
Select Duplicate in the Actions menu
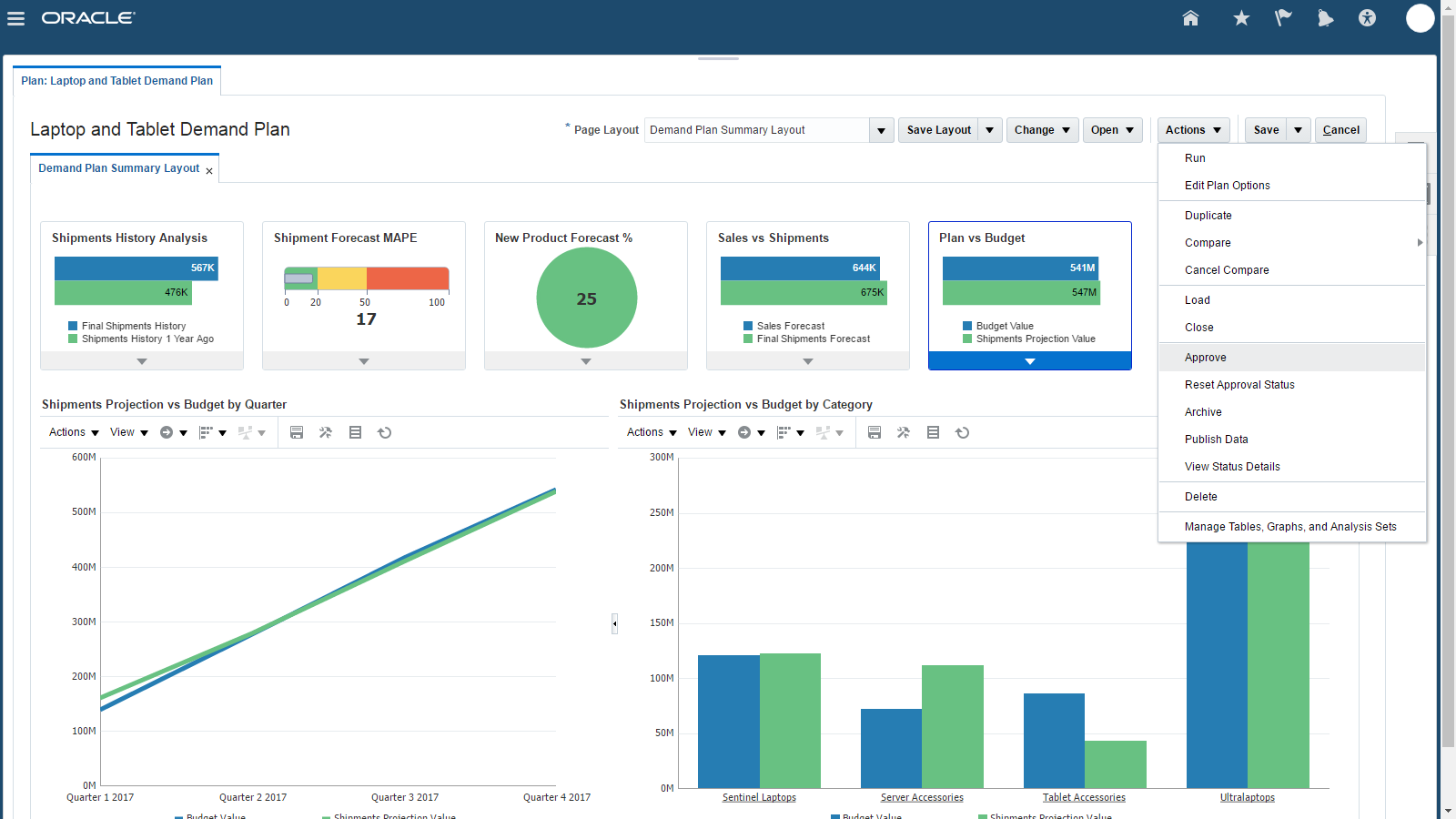click(x=1292, y=216)
